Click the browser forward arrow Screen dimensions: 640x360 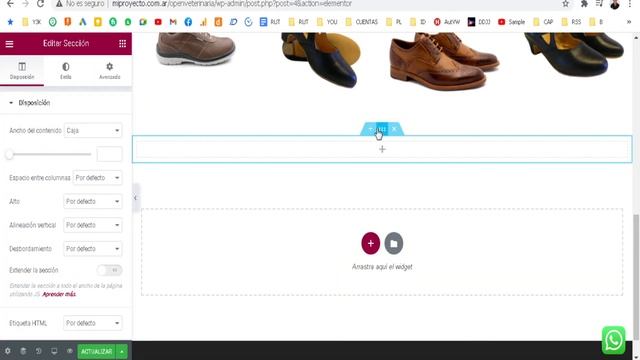point(25,4)
